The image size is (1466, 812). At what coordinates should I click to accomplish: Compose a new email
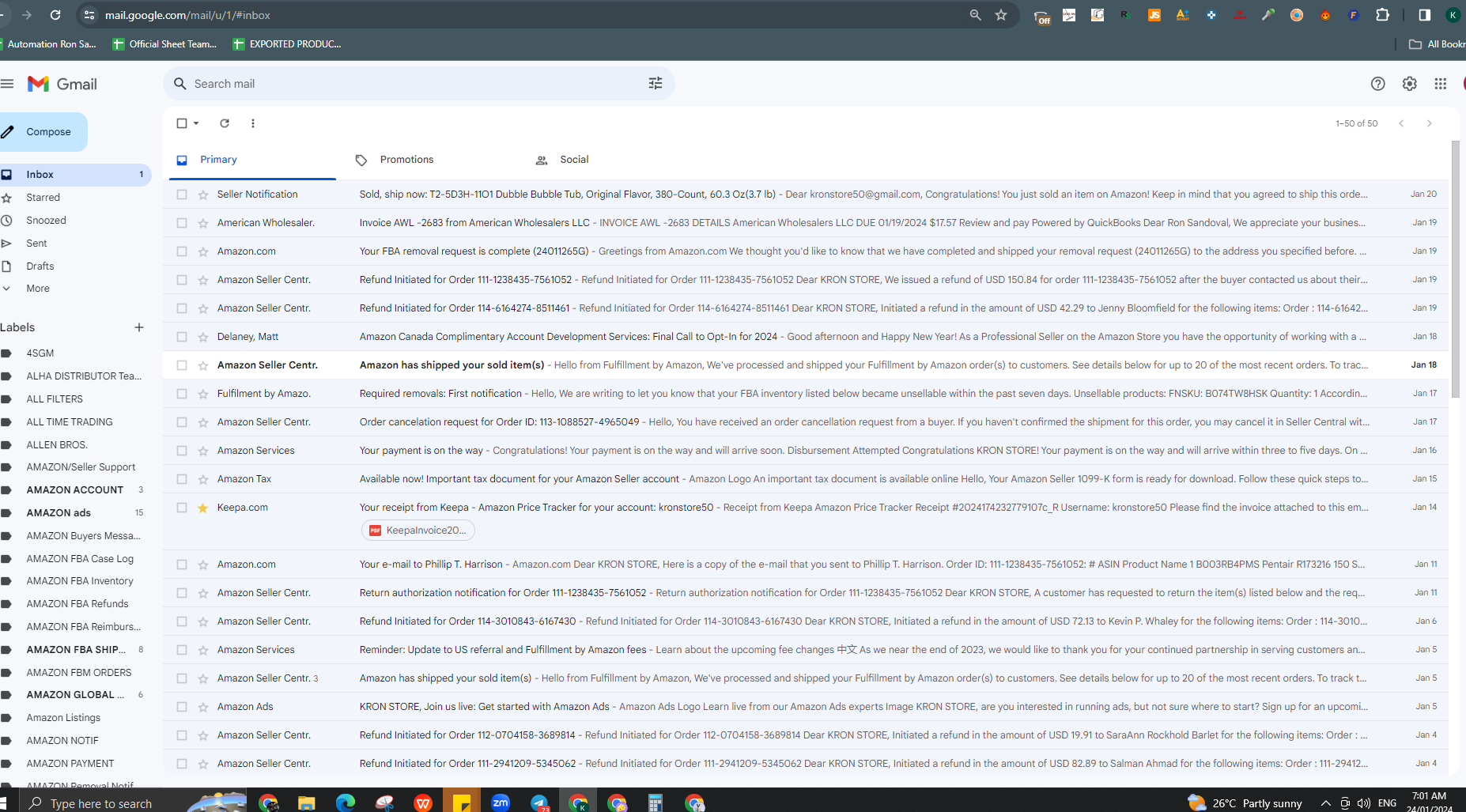tap(43, 132)
